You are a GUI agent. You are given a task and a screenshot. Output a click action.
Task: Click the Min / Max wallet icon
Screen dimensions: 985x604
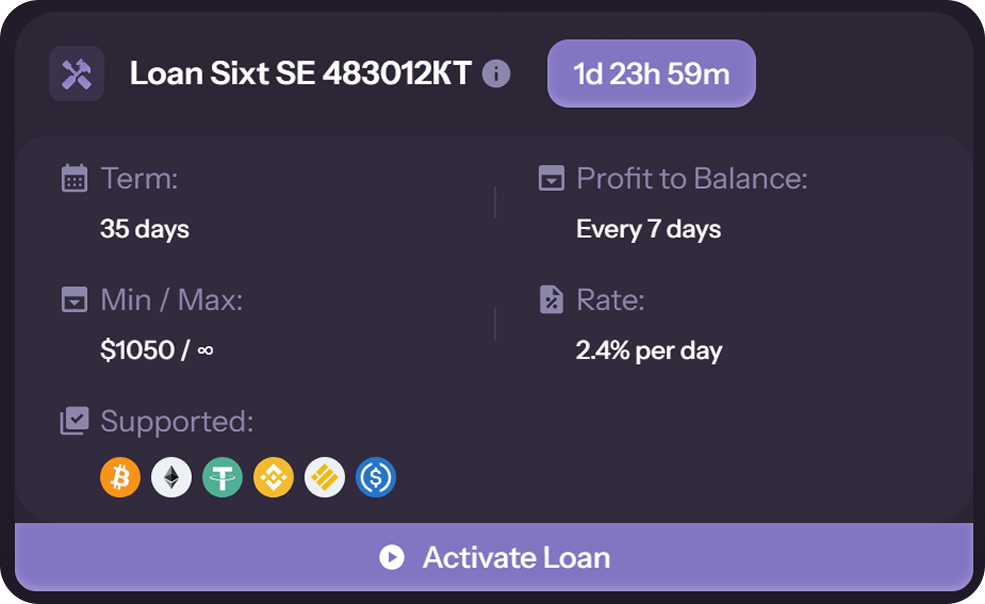pyautogui.click(x=74, y=300)
